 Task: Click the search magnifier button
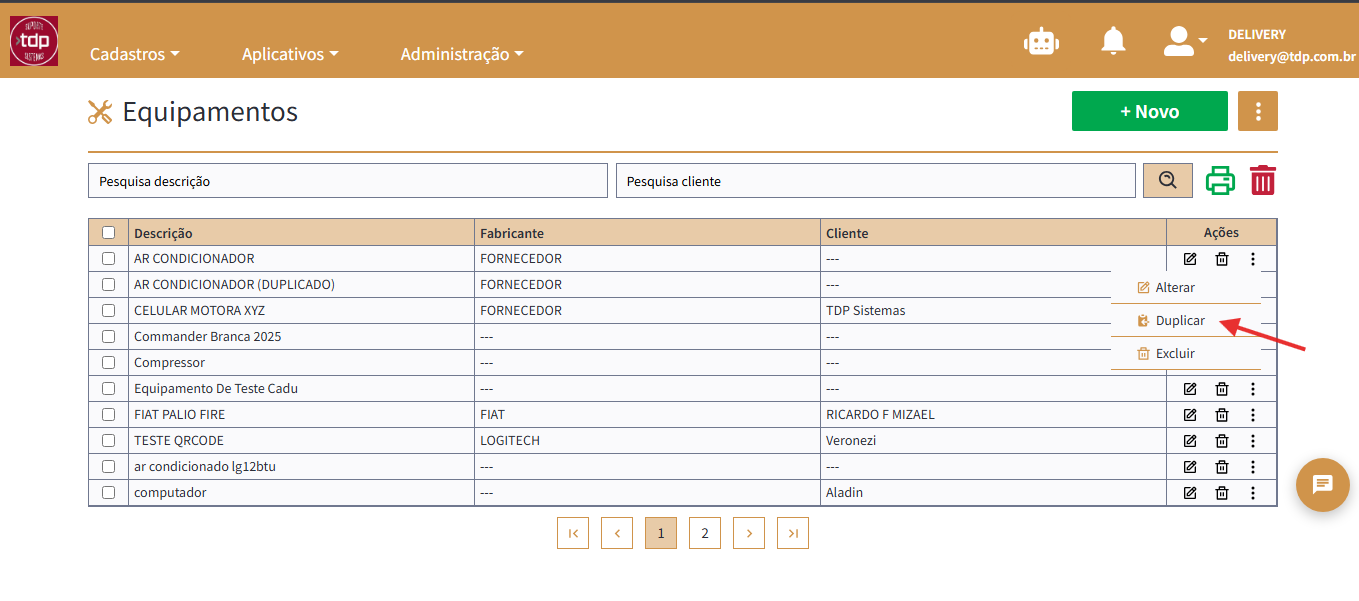1168,180
